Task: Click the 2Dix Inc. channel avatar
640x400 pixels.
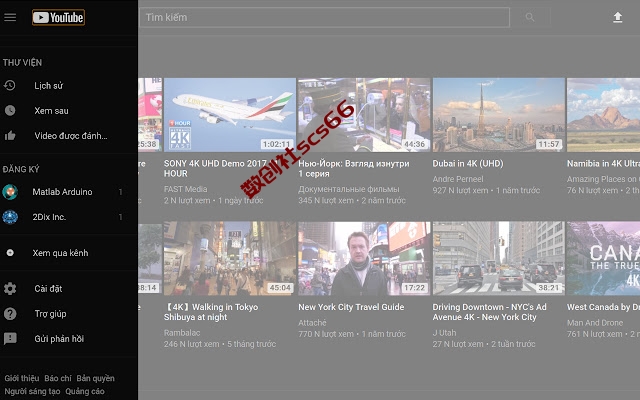Action: (x=10, y=217)
